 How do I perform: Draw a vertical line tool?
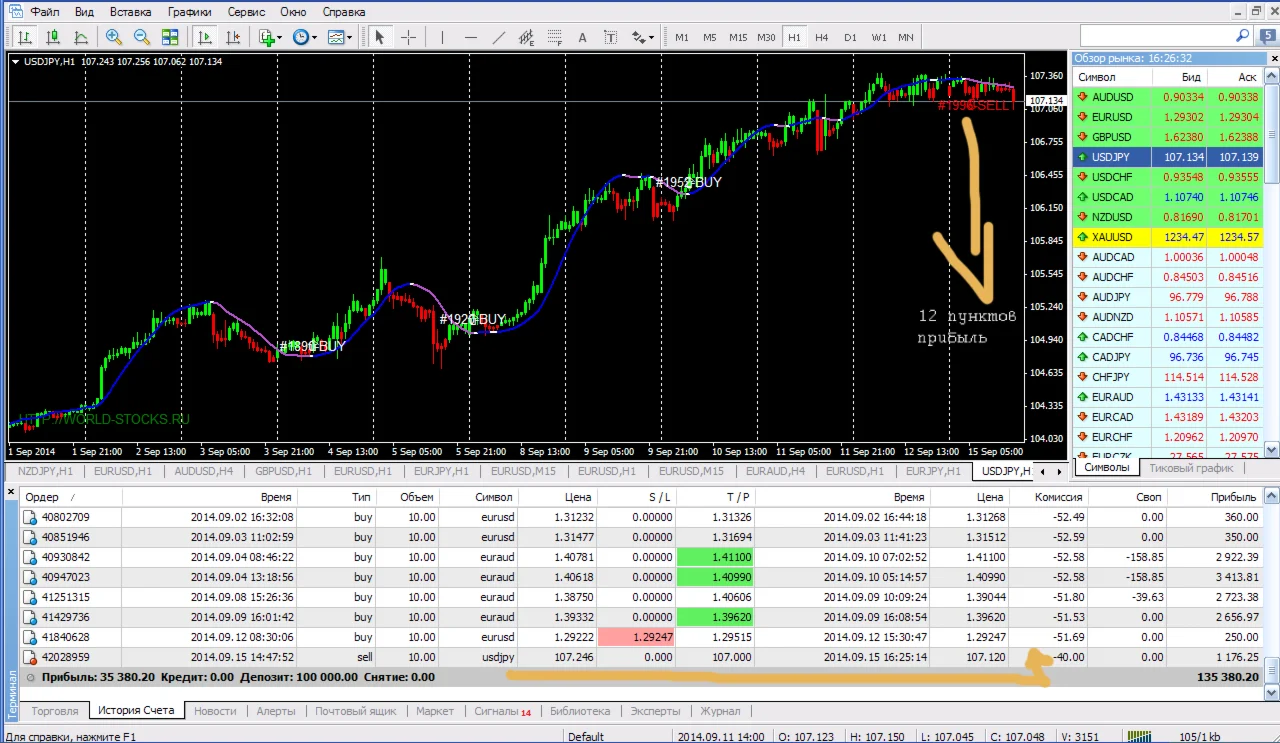[x=441, y=37]
